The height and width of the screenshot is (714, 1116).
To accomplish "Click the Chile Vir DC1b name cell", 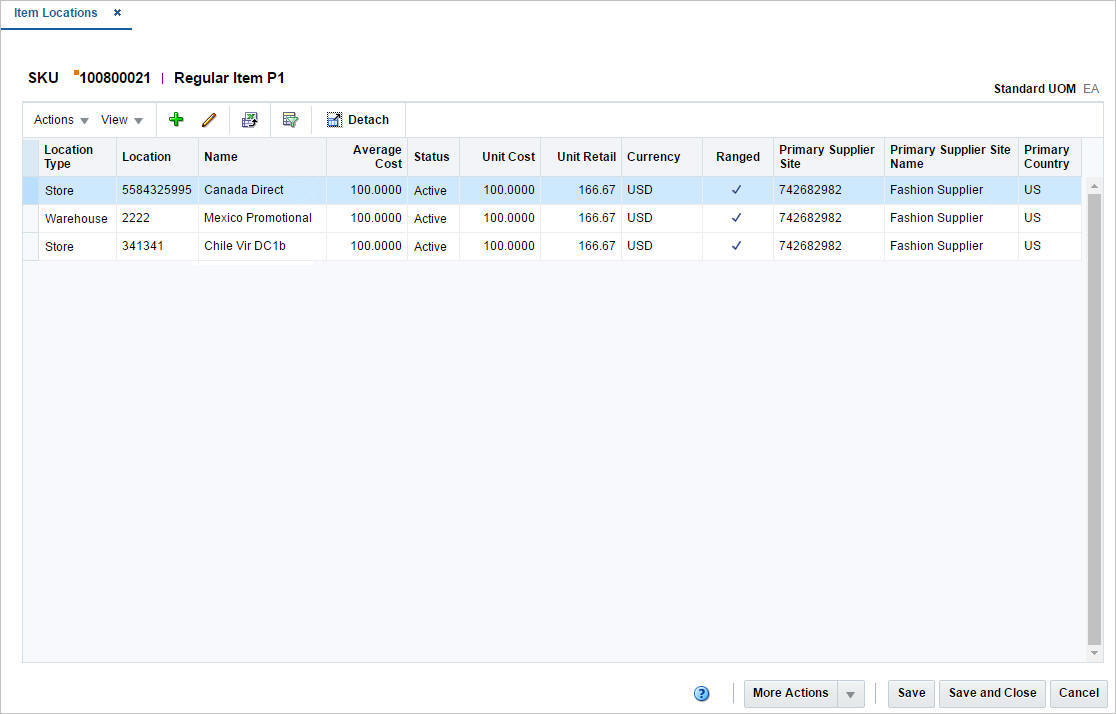I will pyautogui.click(x=262, y=246).
